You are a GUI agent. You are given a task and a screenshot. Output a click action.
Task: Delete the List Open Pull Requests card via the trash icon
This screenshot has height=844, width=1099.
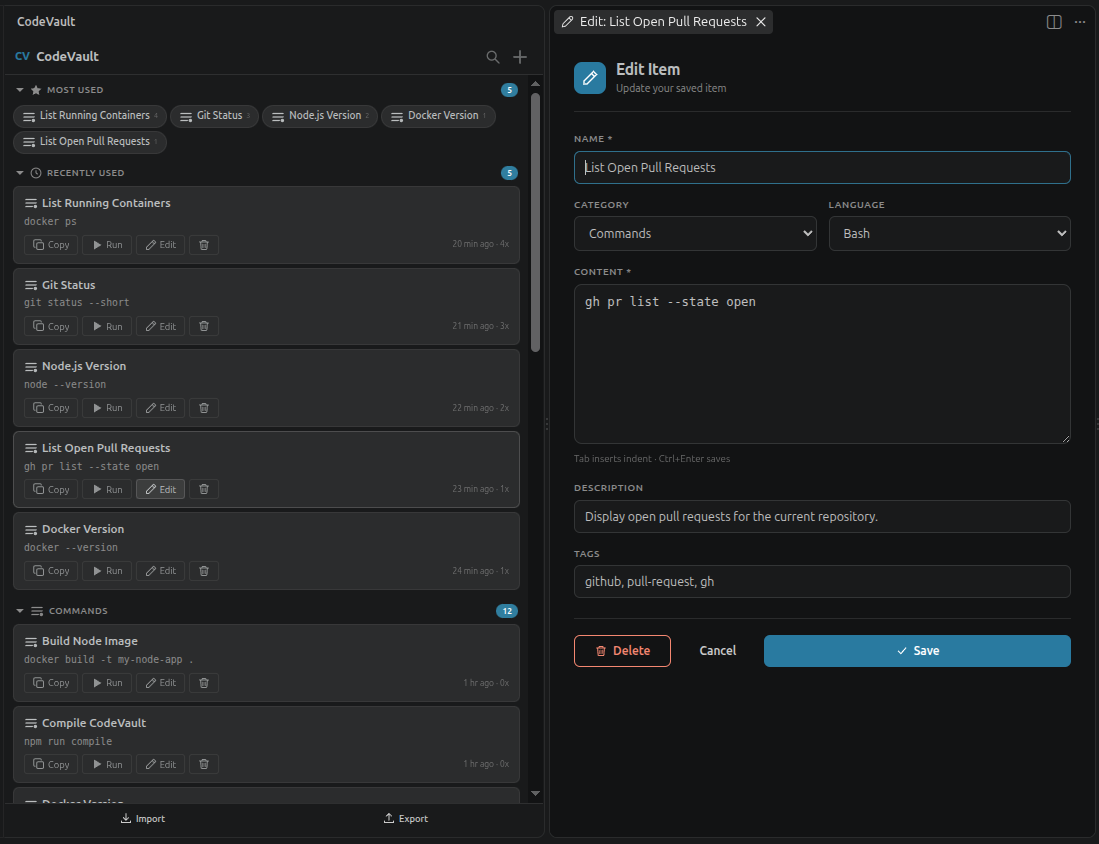[204, 489]
